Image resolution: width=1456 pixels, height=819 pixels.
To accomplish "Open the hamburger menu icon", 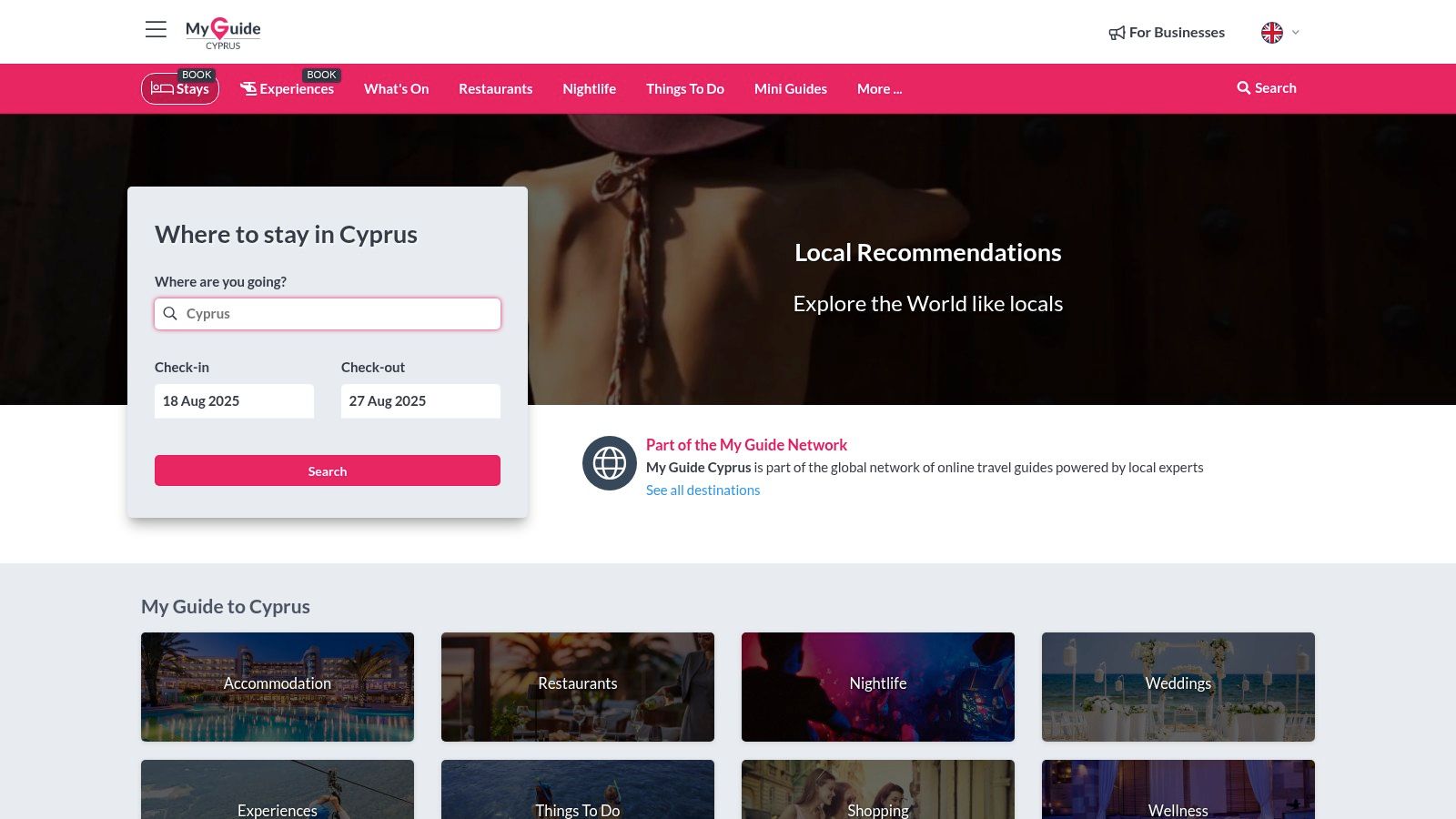I will (156, 30).
